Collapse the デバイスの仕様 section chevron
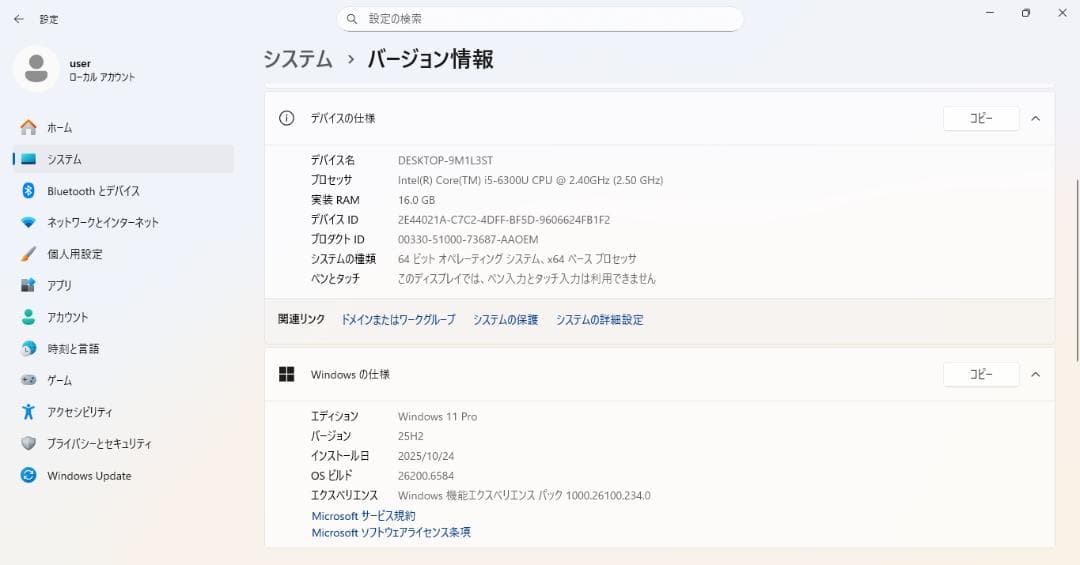This screenshot has width=1080, height=565. [1035, 119]
